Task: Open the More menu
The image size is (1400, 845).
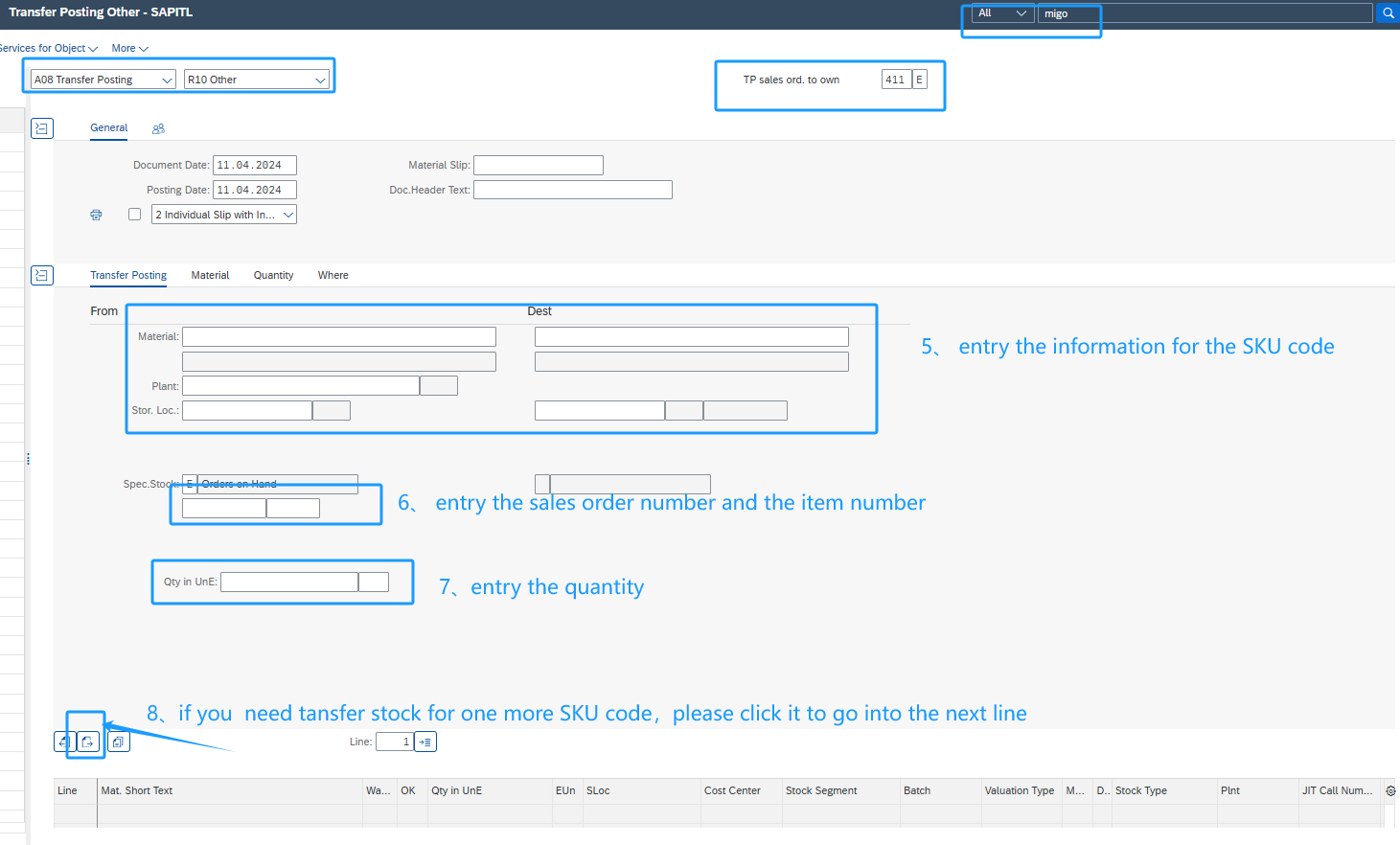Action: point(129,49)
